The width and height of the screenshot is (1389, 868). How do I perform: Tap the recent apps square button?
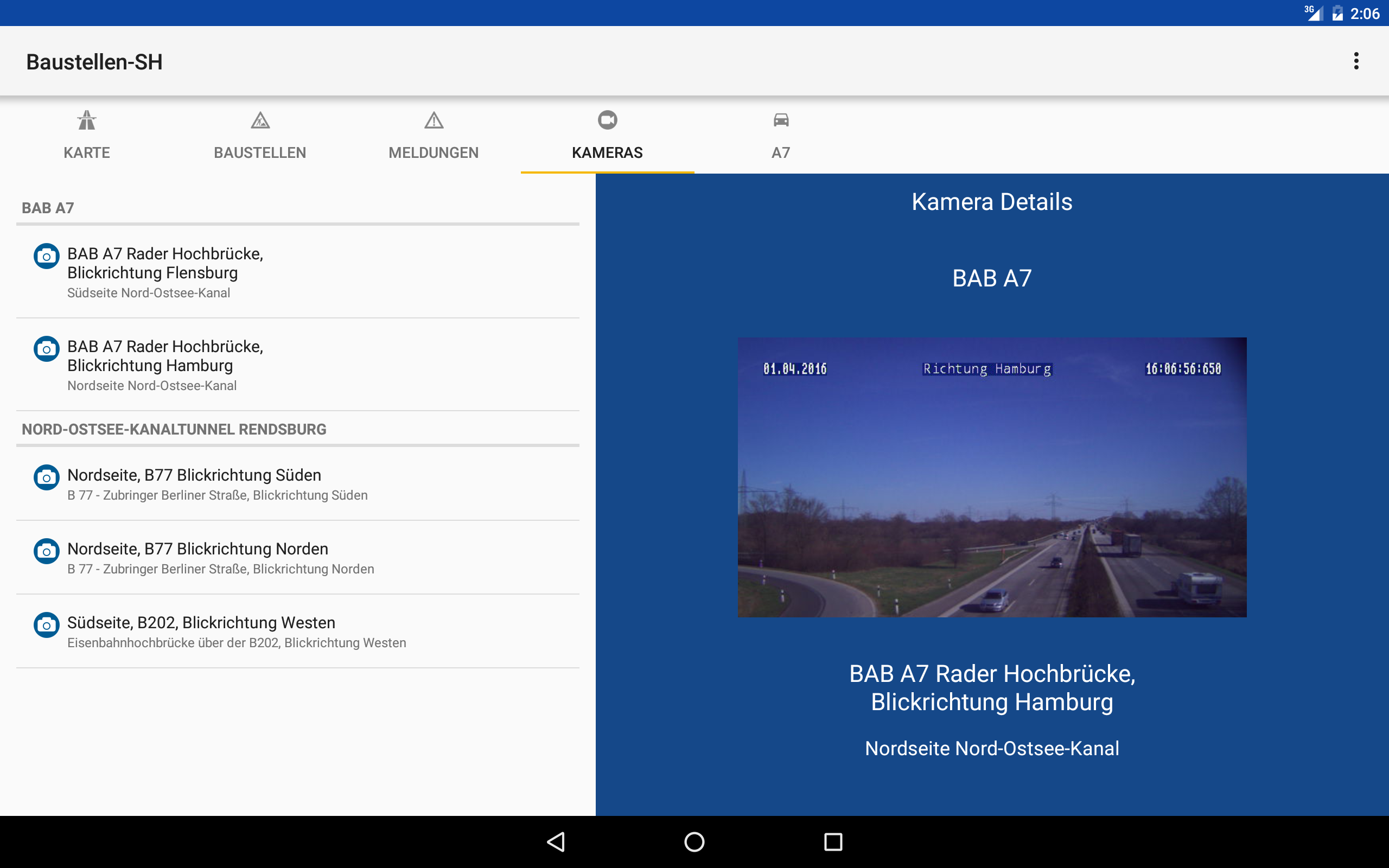833,842
